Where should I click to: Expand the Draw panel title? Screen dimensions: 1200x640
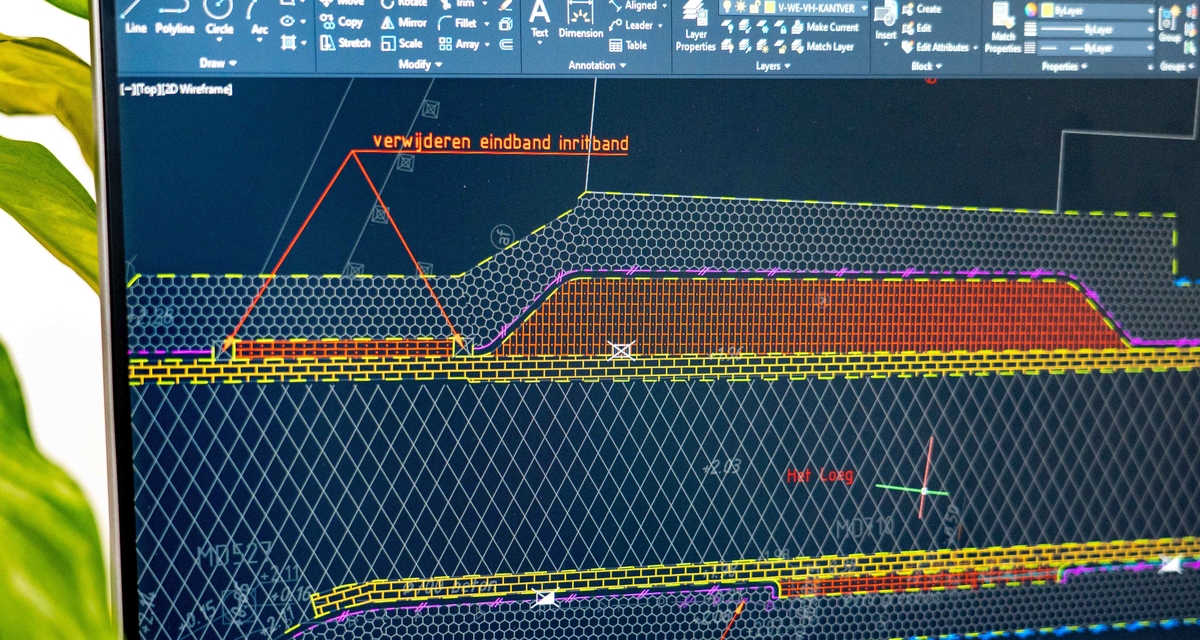[218, 63]
